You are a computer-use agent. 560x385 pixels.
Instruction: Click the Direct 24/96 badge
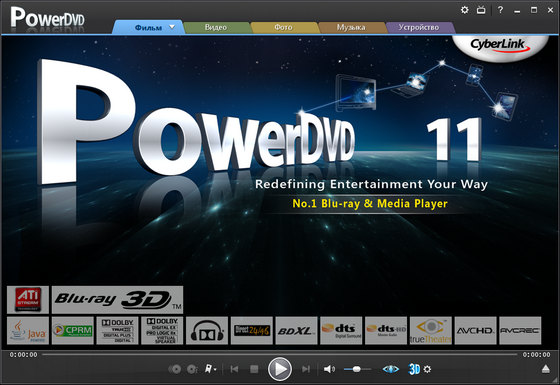point(252,330)
